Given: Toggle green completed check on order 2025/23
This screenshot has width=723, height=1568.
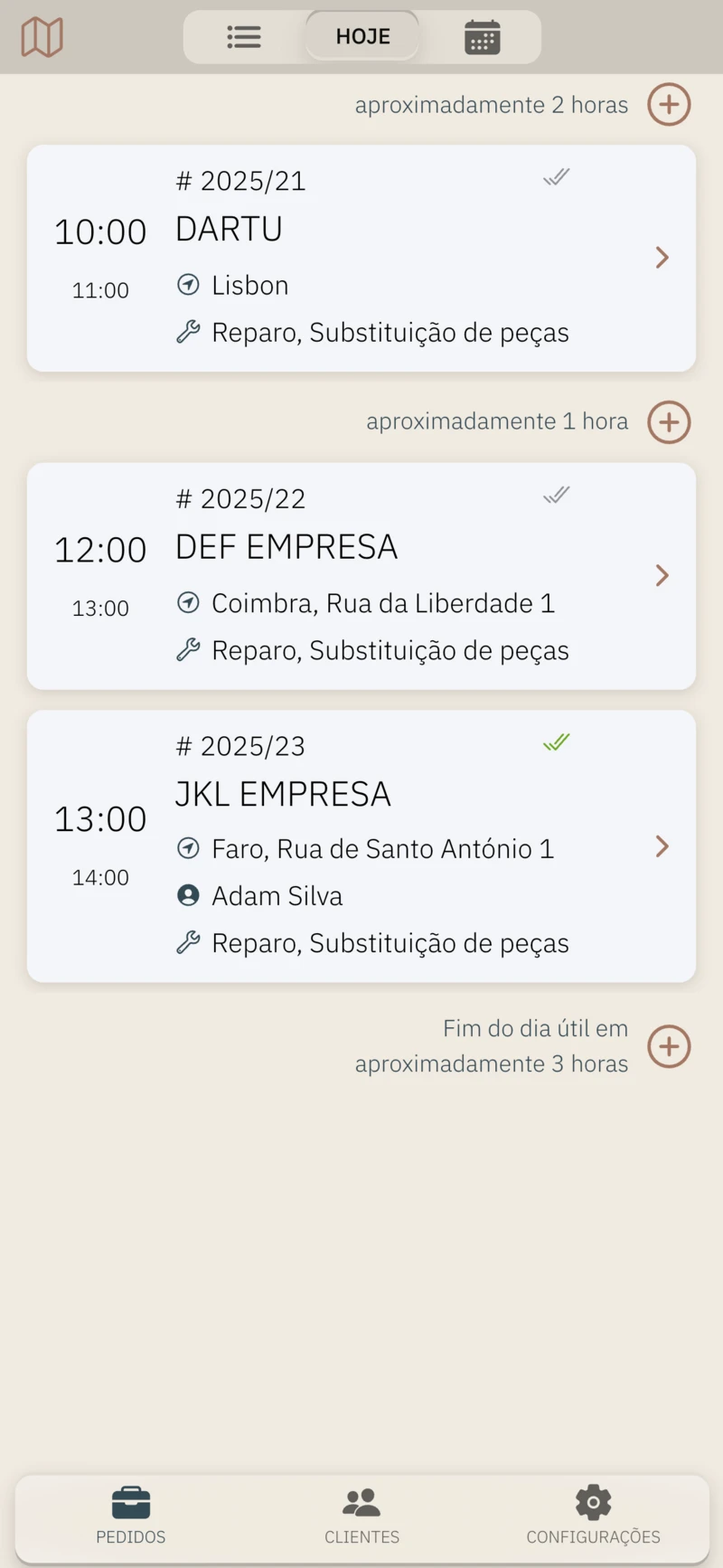Looking at the screenshot, I should (x=557, y=742).
